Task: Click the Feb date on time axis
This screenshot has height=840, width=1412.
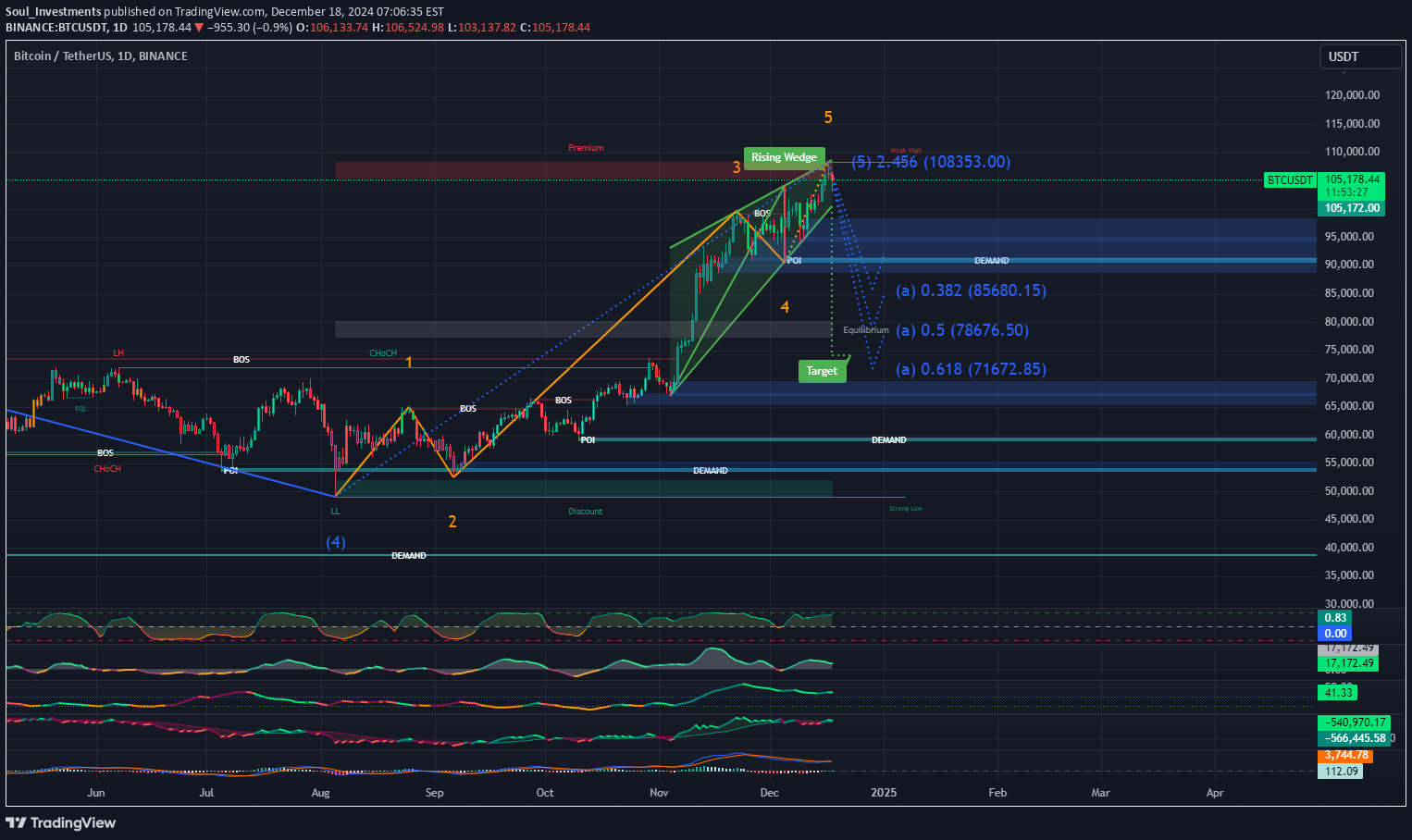Action: tap(997, 793)
